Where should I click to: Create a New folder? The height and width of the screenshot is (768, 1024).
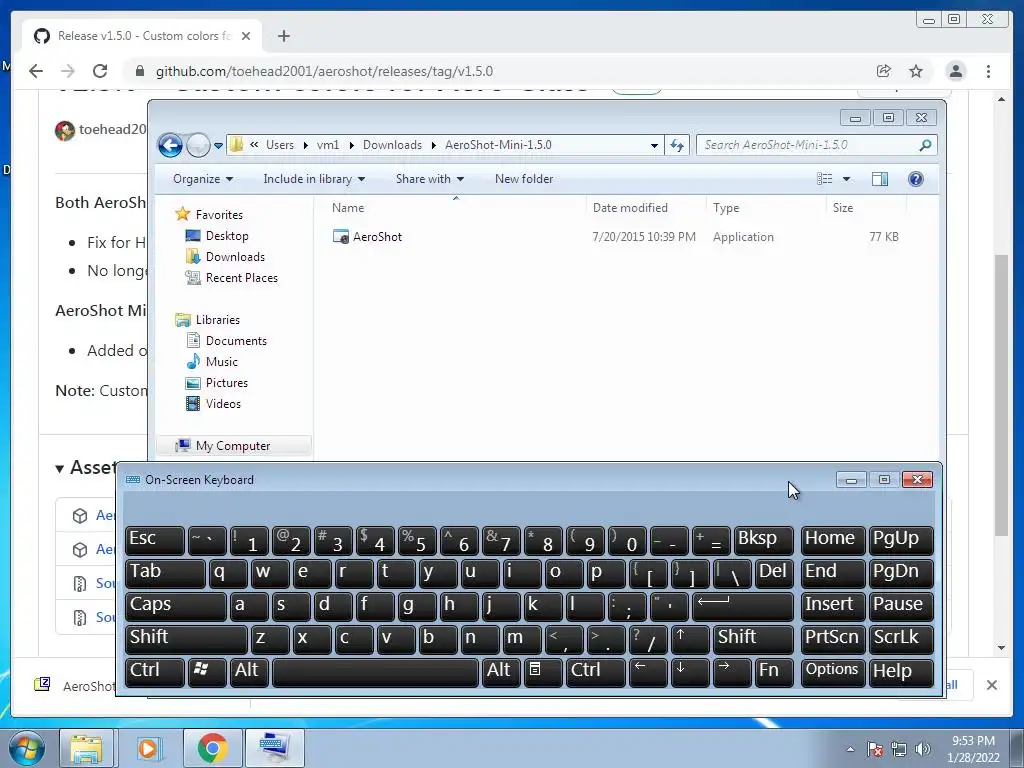[524, 179]
